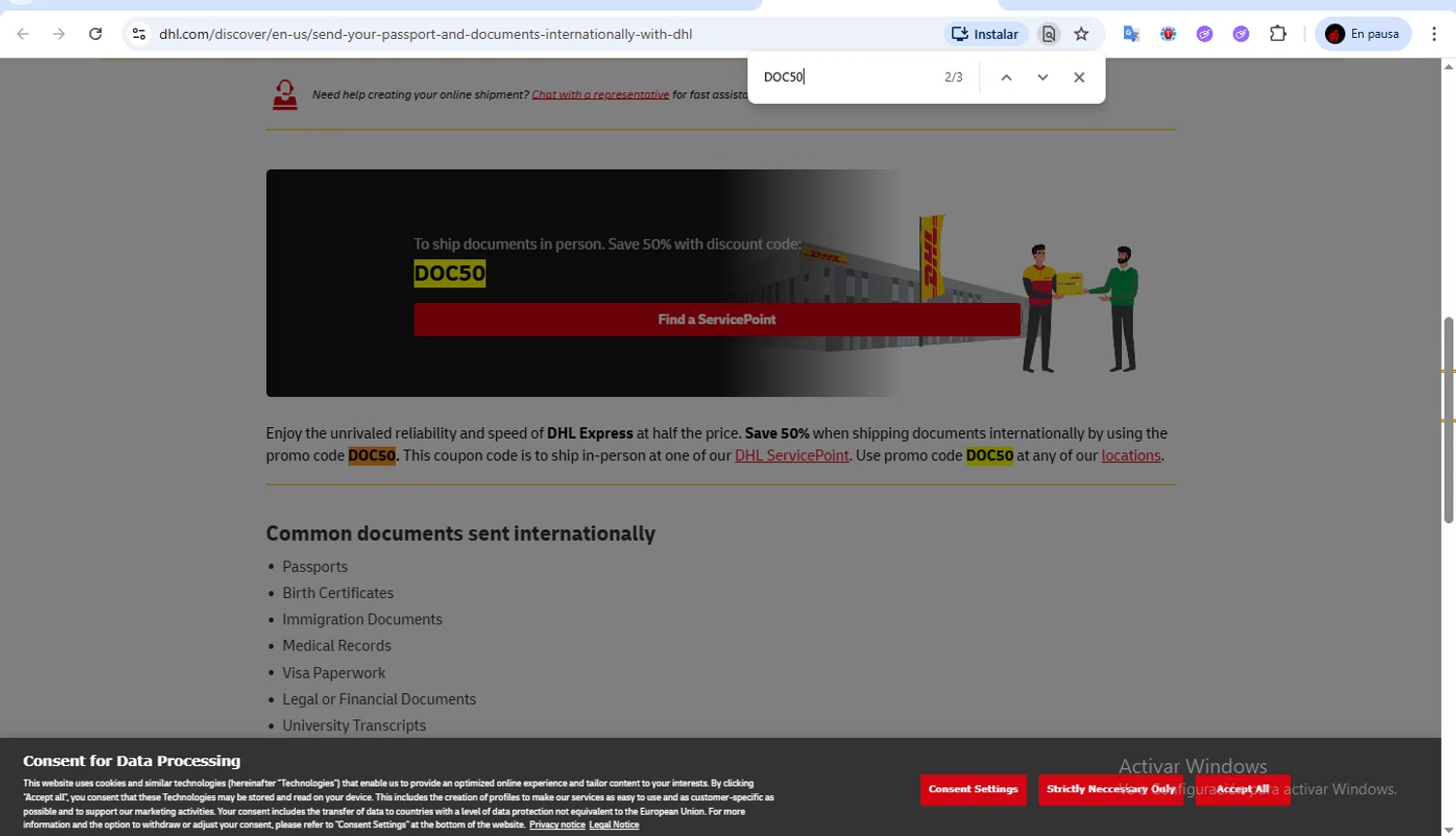Click Legal or Financial Documents list item

[x=379, y=698]
